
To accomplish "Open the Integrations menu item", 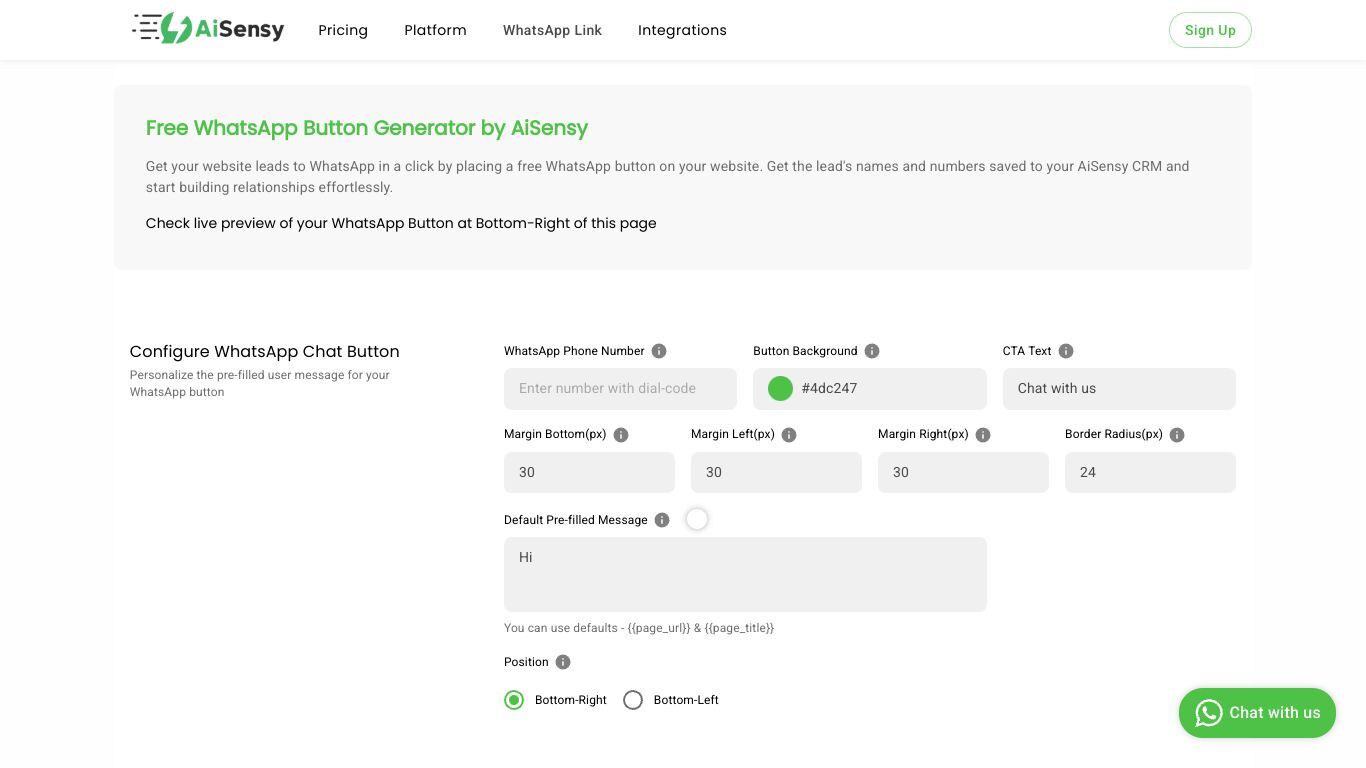I will tap(682, 30).
